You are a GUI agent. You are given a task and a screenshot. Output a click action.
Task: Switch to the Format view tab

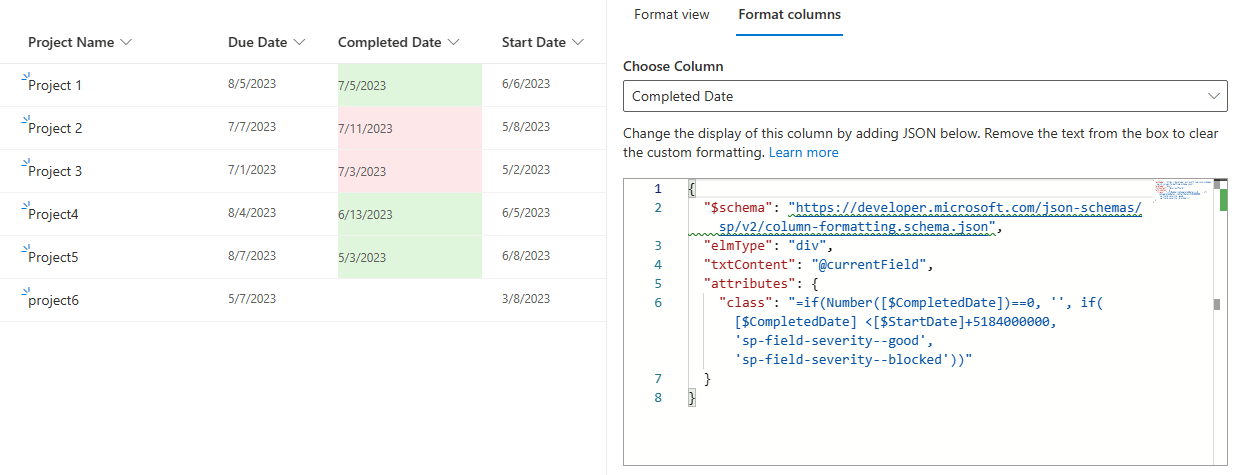tap(671, 15)
